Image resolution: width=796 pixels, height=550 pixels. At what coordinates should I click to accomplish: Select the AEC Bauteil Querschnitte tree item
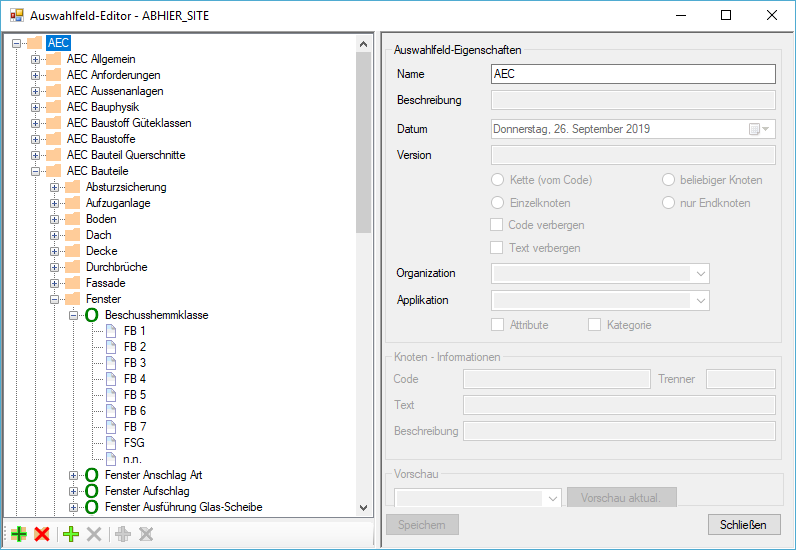pyautogui.click(x=126, y=155)
